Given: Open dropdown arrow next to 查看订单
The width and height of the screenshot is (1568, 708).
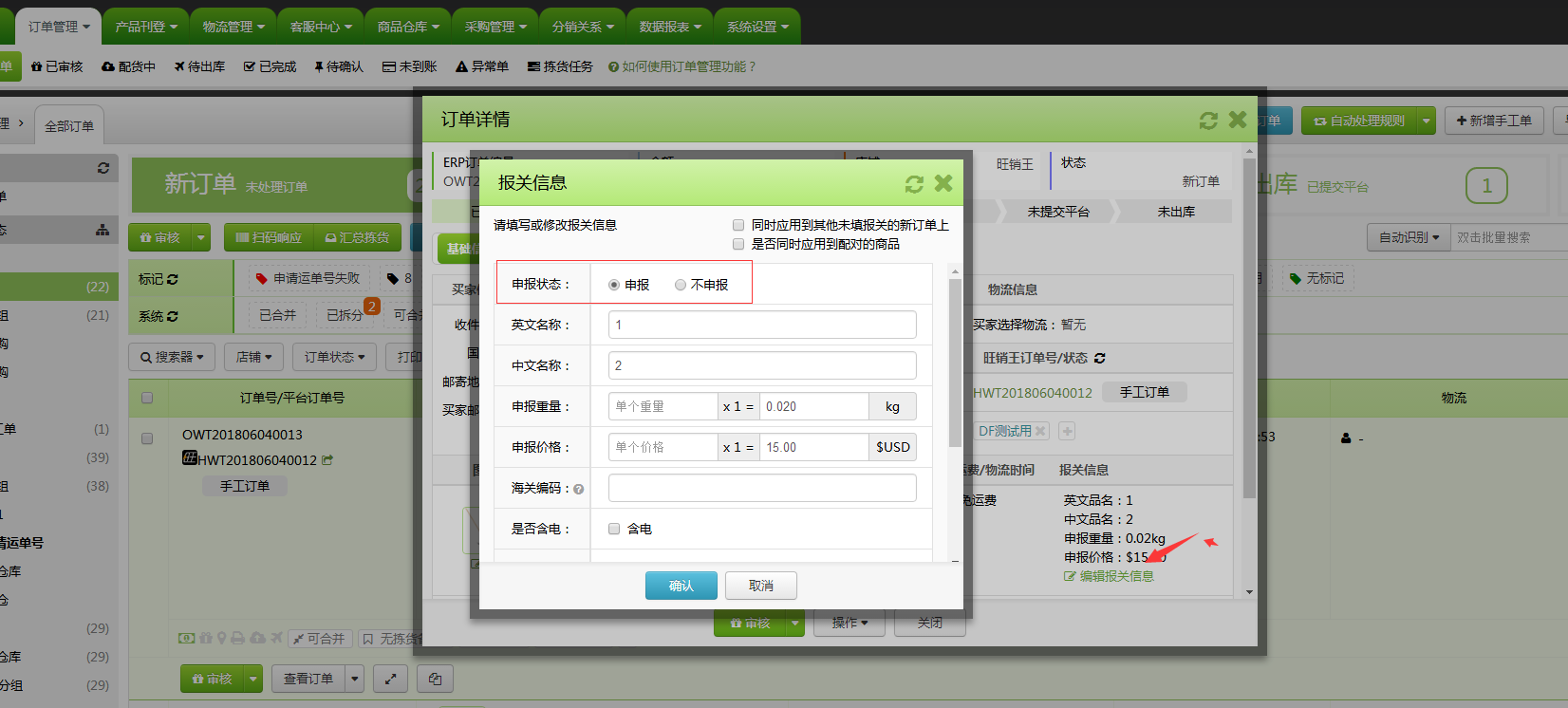Looking at the screenshot, I should click(x=355, y=679).
